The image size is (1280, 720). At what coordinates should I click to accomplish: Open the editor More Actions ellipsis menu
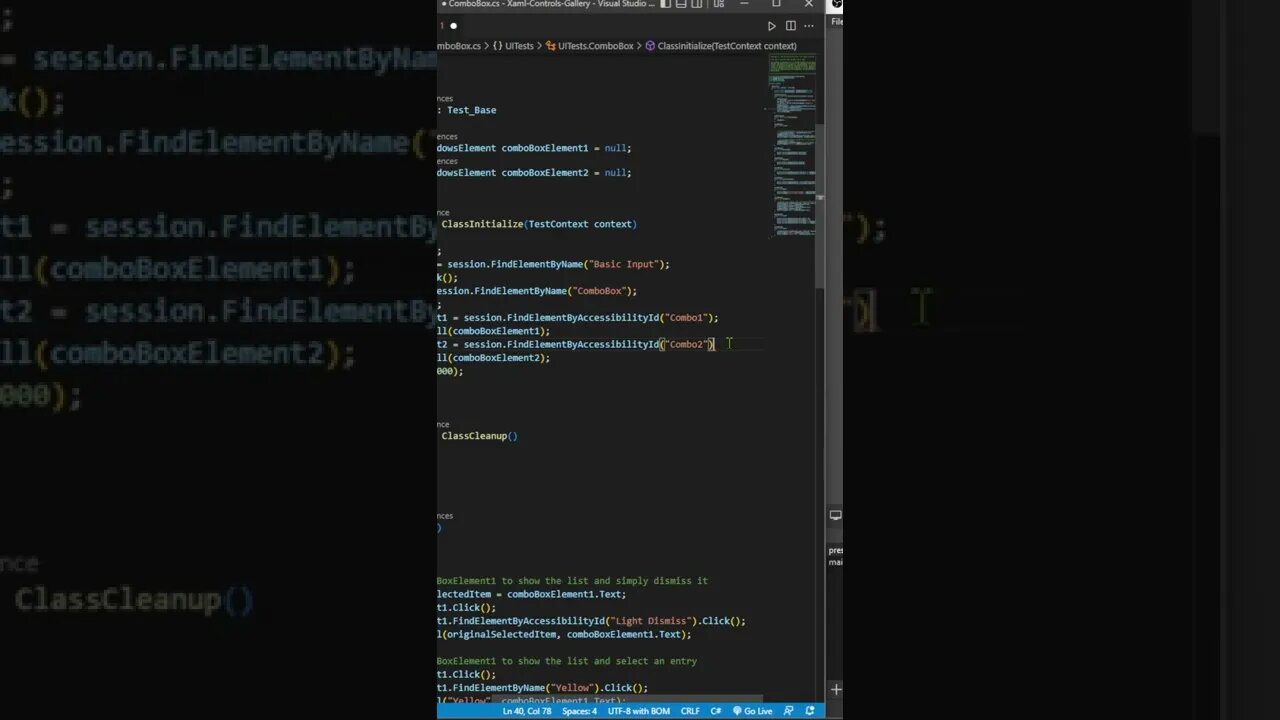(x=809, y=26)
